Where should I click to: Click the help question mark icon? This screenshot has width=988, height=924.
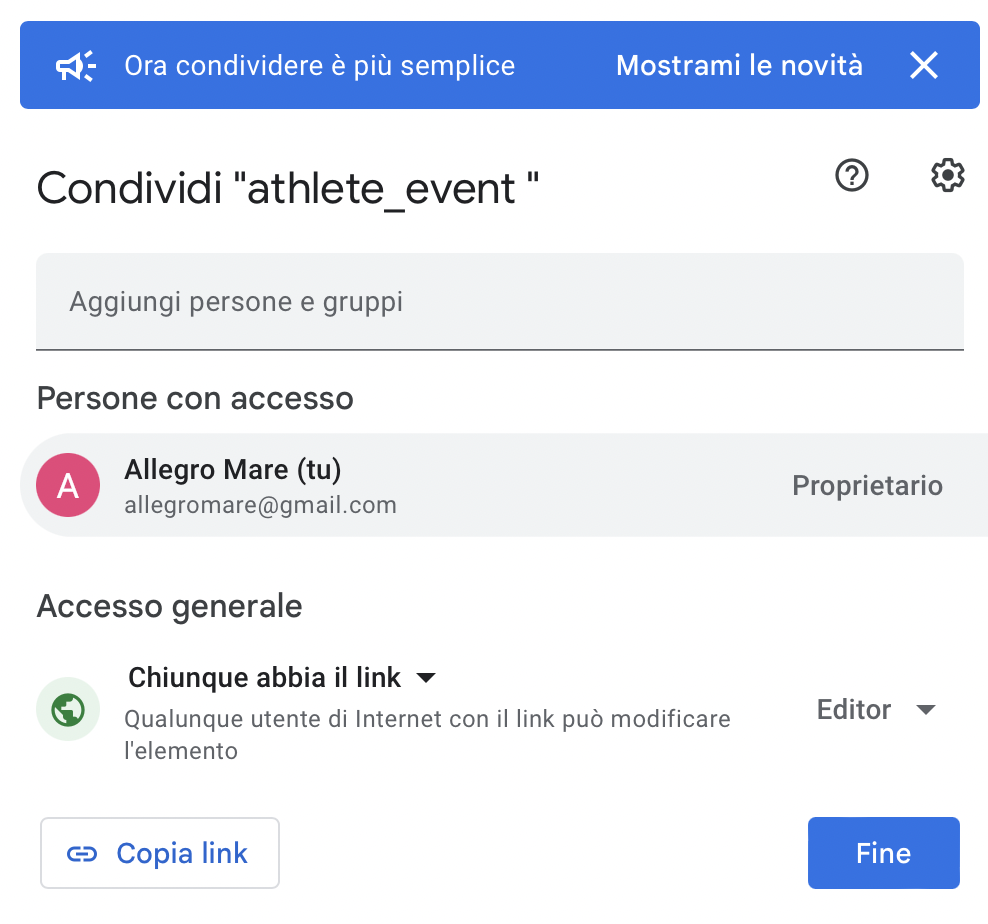pyautogui.click(x=850, y=175)
